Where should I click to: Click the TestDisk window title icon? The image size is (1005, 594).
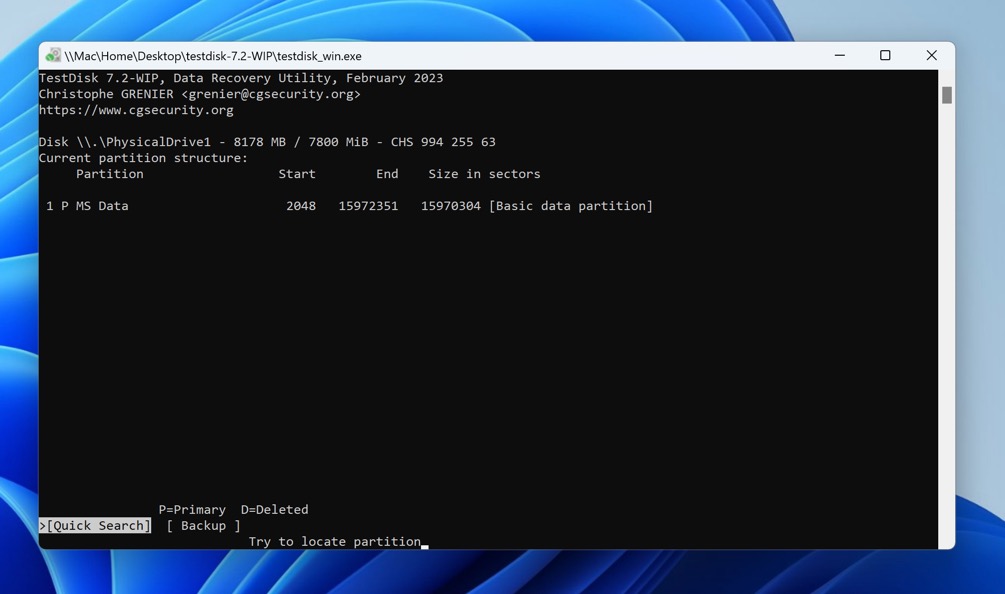click(53, 56)
